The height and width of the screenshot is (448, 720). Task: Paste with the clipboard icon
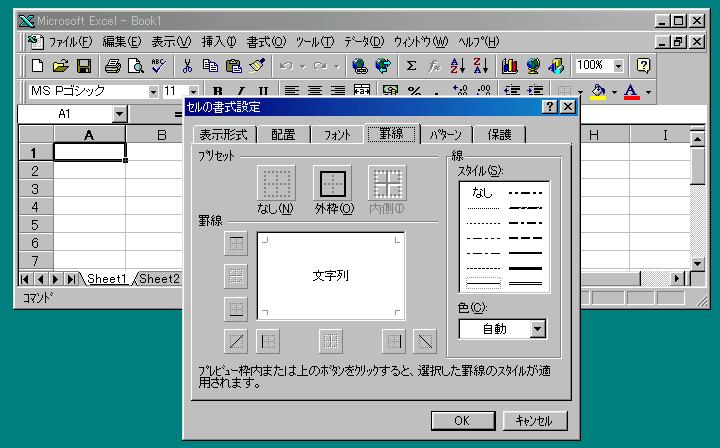coord(234,66)
